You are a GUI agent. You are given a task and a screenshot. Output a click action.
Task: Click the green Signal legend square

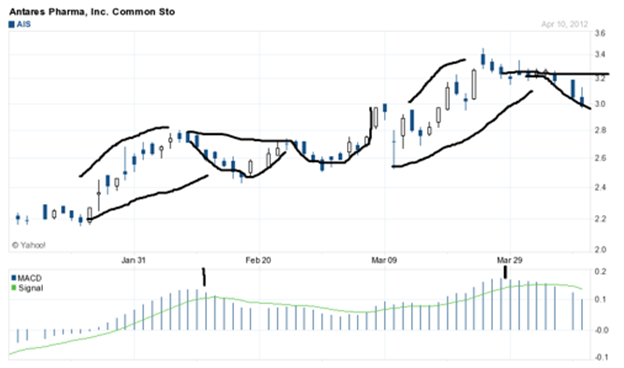point(14,288)
